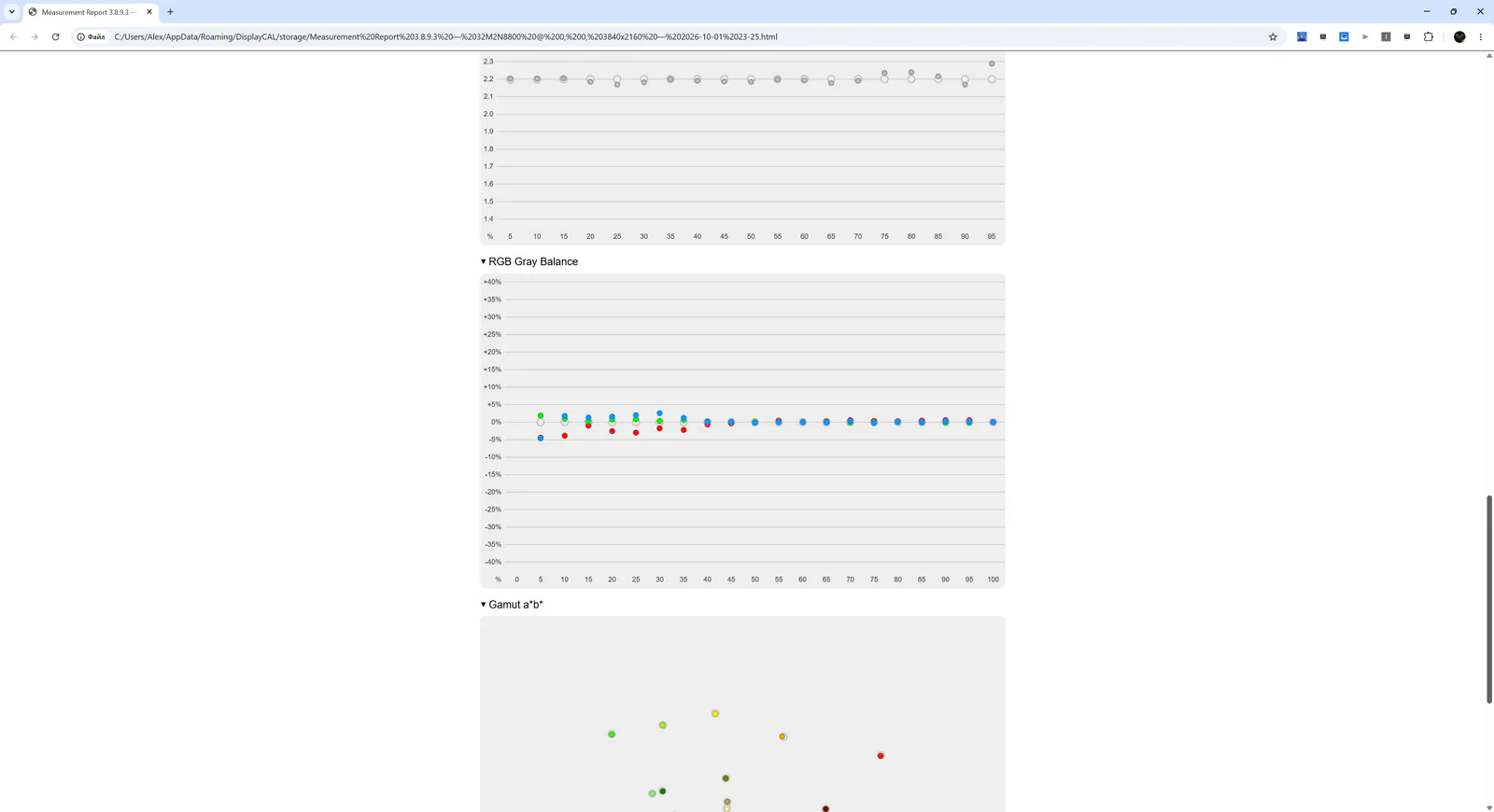This screenshot has height=812, width=1494.
Task: Open the tab search dropdown chevron
Action: pos(11,12)
